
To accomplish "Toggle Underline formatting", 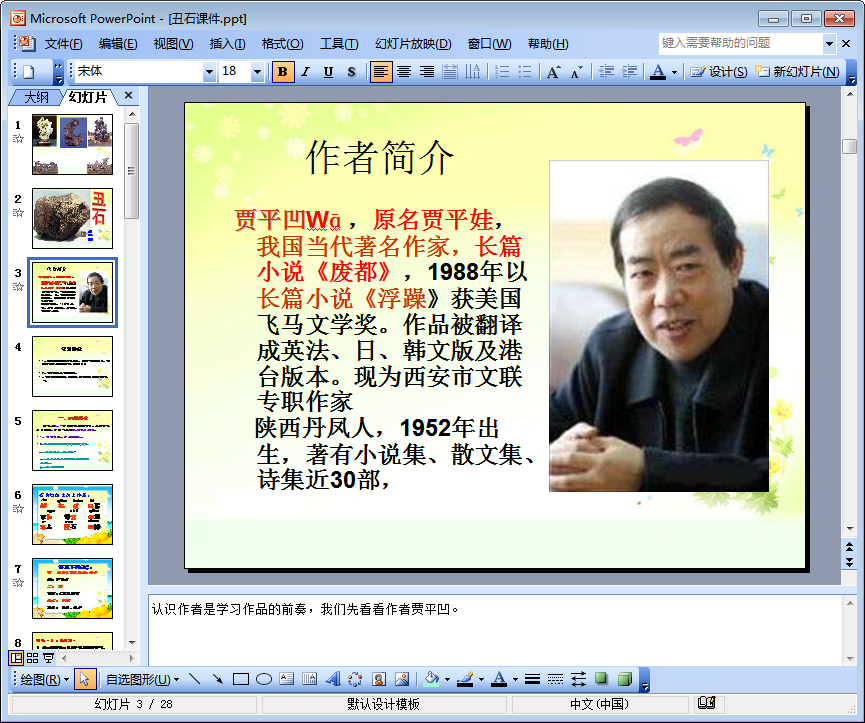I will click(328, 72).
